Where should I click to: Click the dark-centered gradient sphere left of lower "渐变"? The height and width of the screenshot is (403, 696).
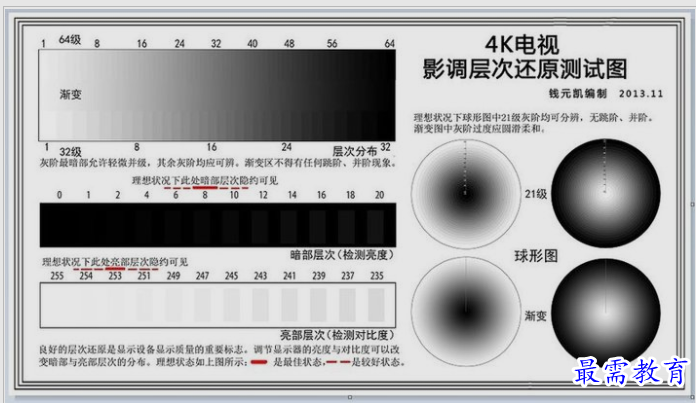click(466, 312)
